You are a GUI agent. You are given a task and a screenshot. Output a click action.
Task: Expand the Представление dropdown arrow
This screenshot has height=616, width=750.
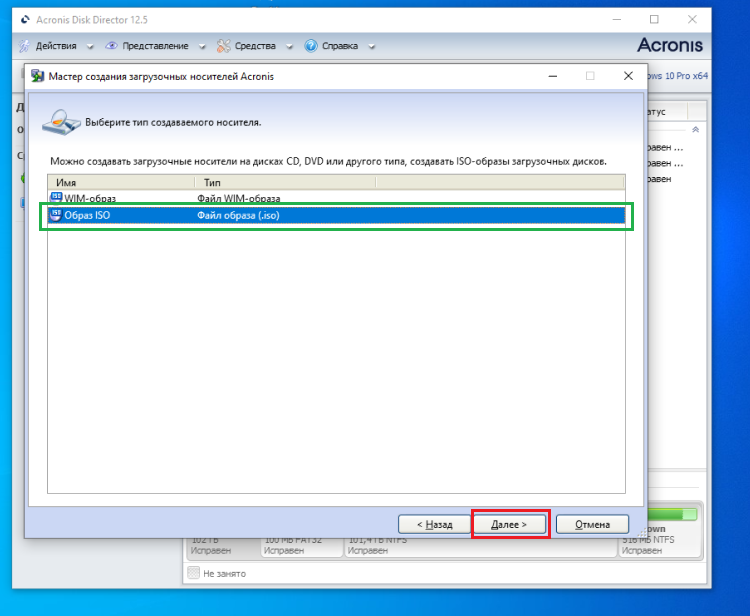202,47
